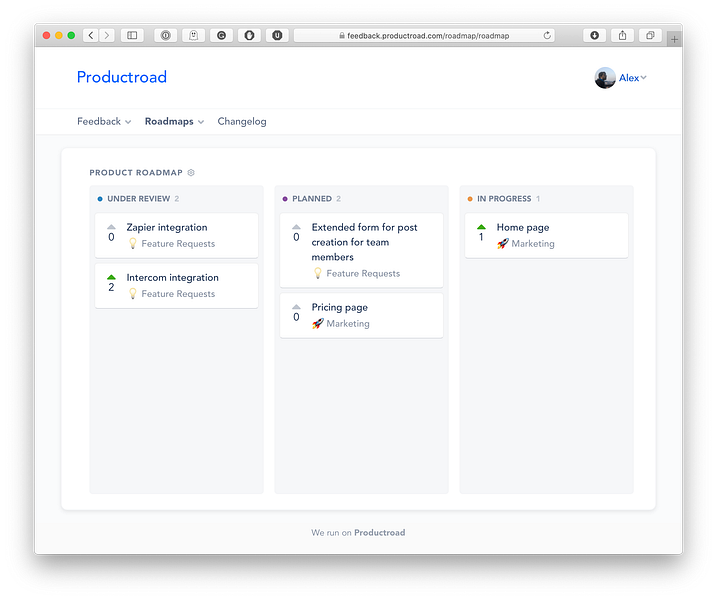Show Safari downloads

click(x=594, y=35)
